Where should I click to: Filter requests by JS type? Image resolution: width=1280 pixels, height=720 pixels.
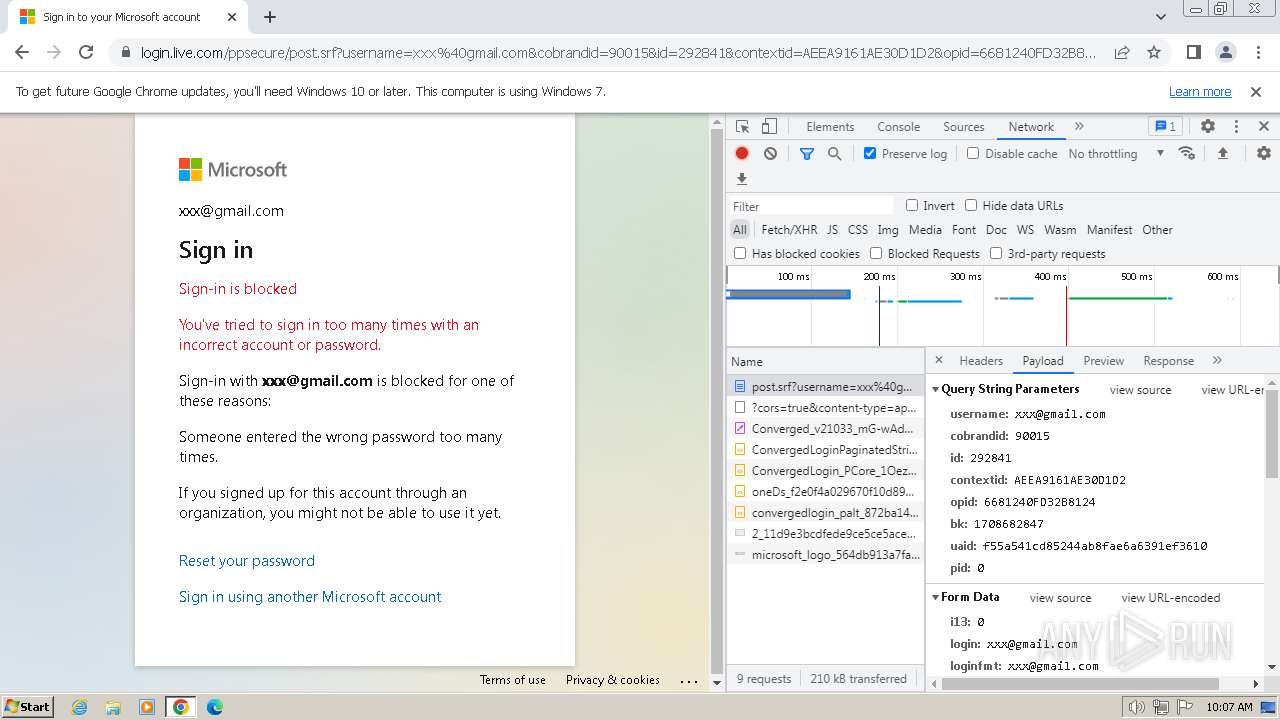click(832, 230)
